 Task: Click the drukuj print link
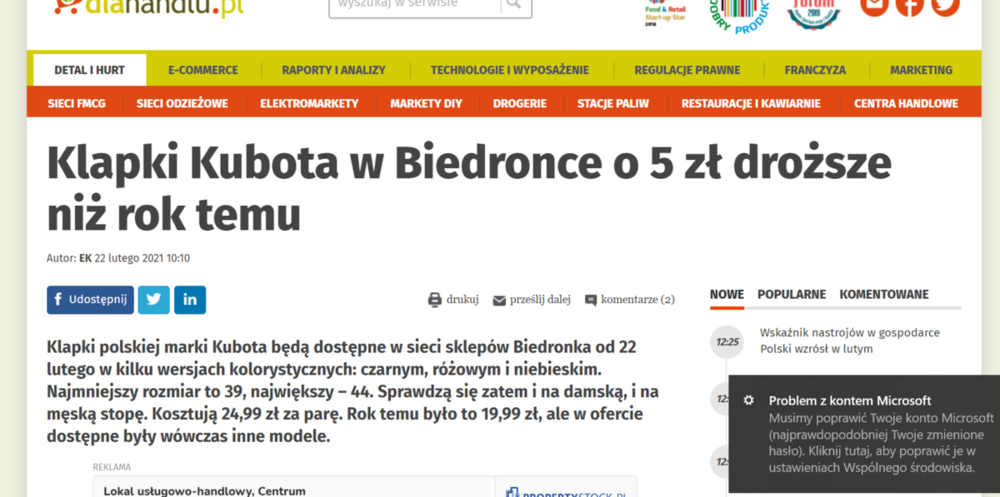point(453,299)
